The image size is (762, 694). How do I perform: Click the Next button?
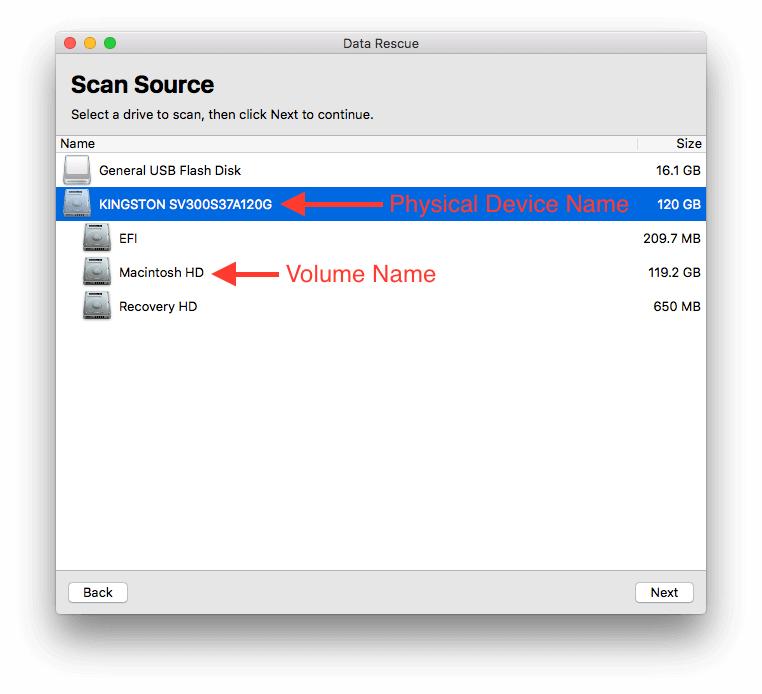coord(664,592)
